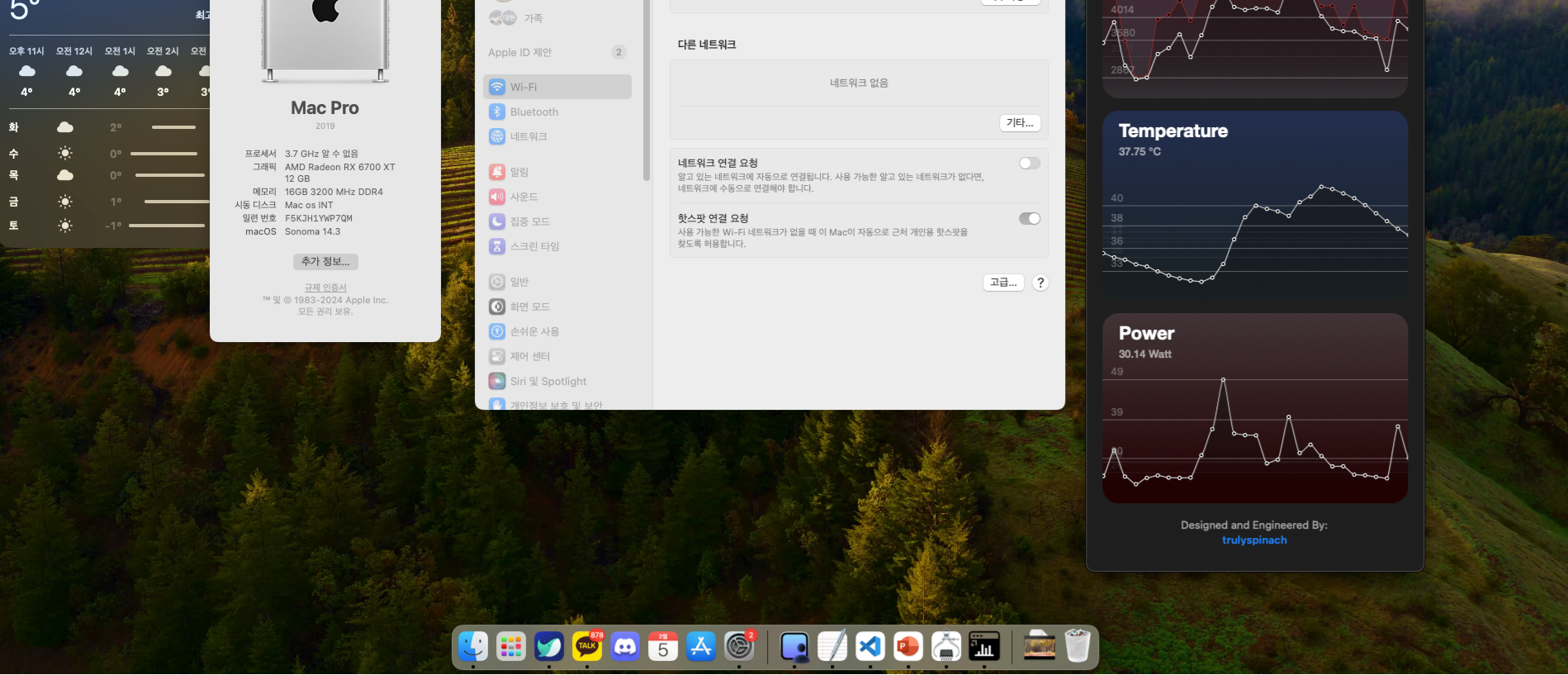Open Apple ID 제안 row with badge

tap(557, 52)
